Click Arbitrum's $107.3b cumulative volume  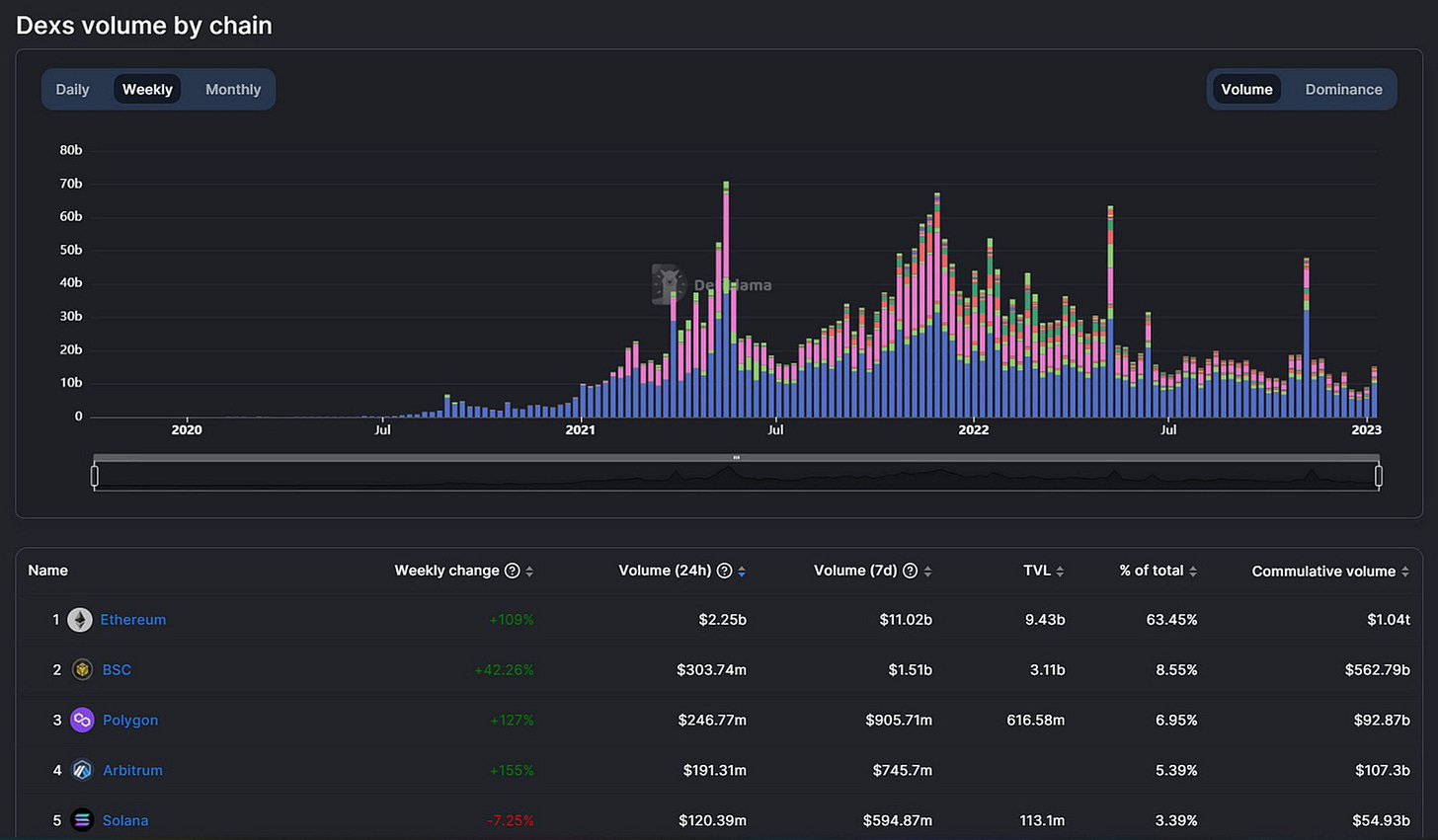coord(1383,770)
